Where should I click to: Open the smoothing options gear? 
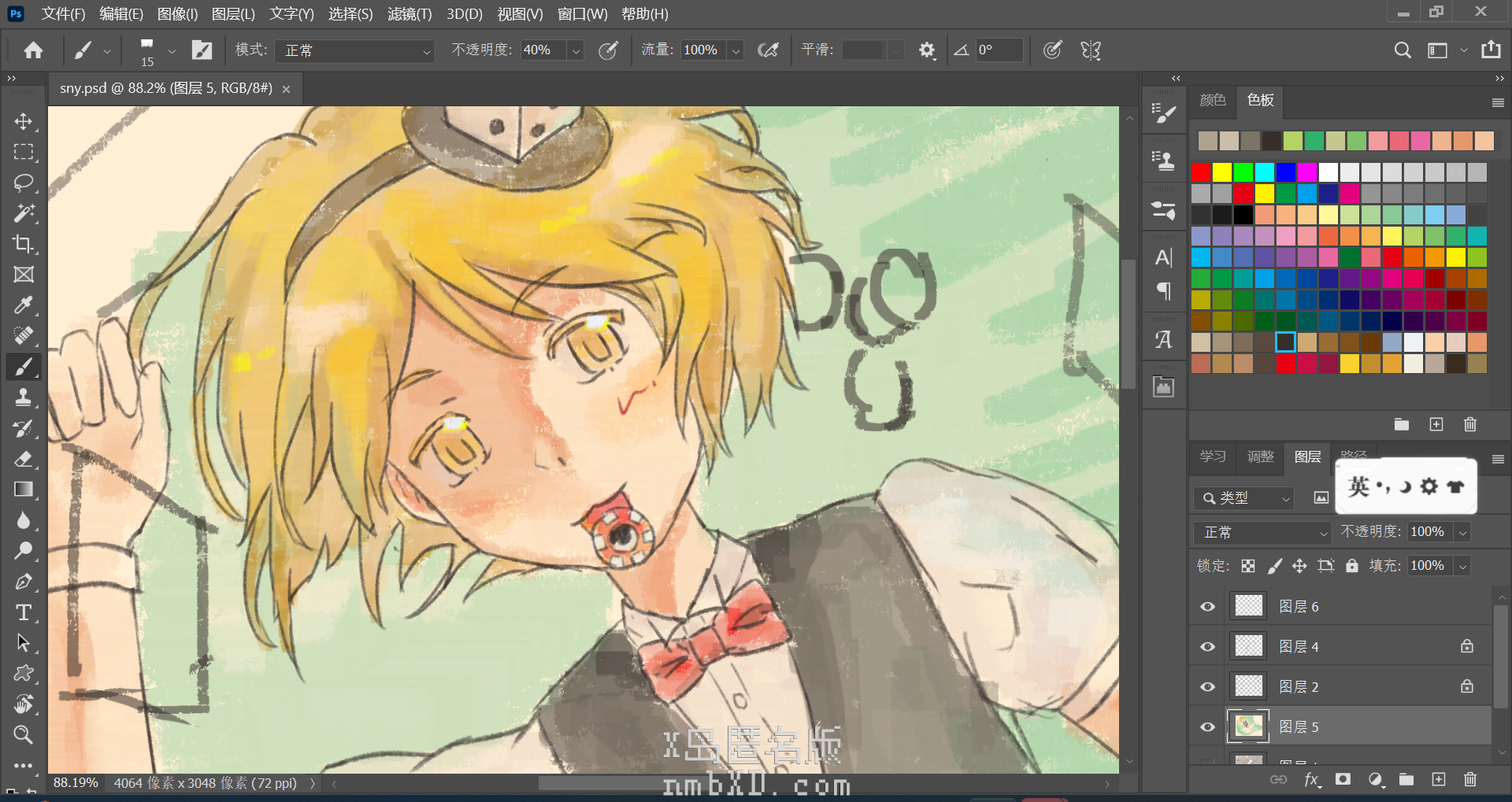pyautogui.click(x=927, y=50)
